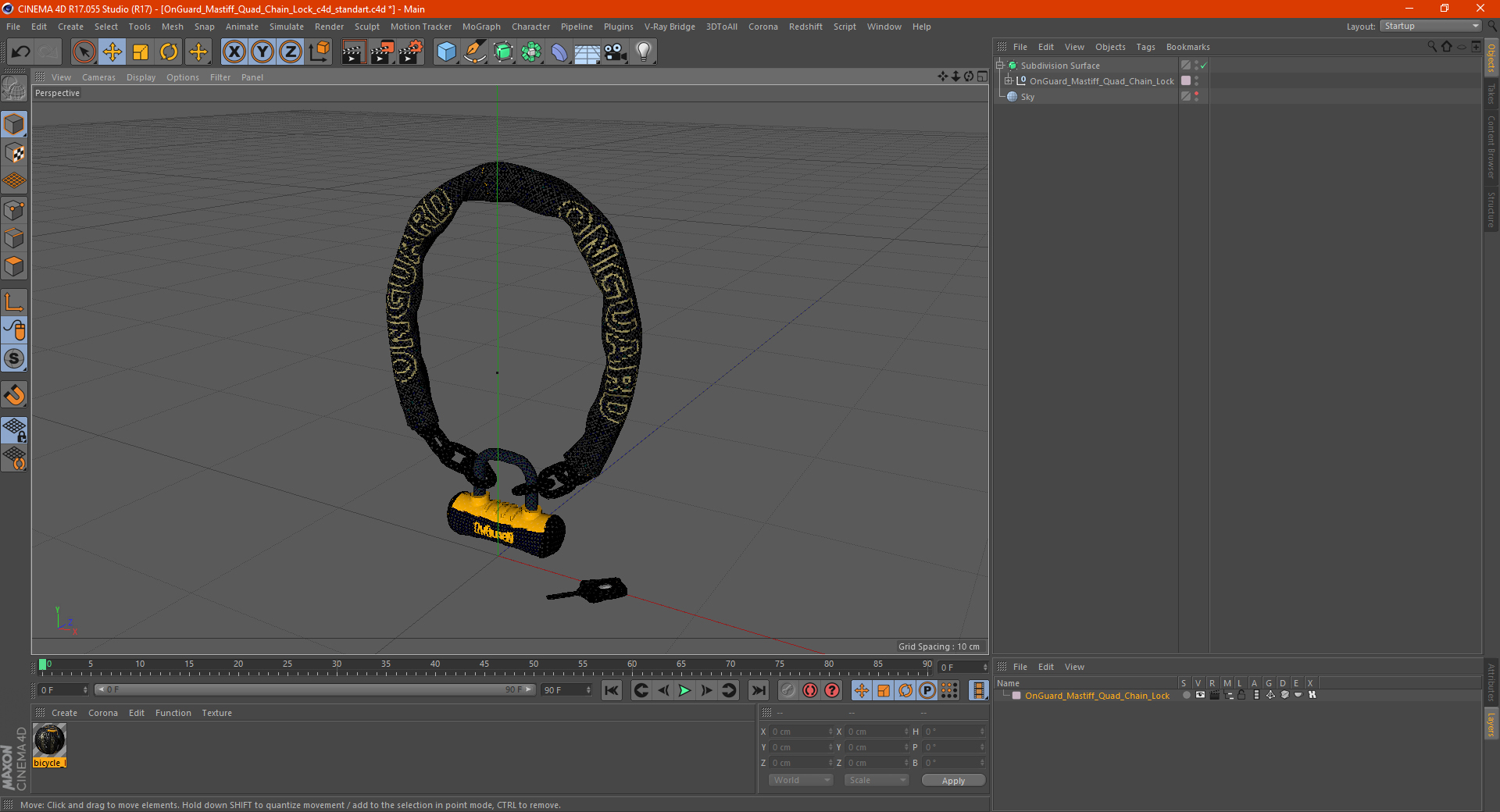Click frame 45 on the timeline ruler
1500x812 pixels.
point(484,664)
